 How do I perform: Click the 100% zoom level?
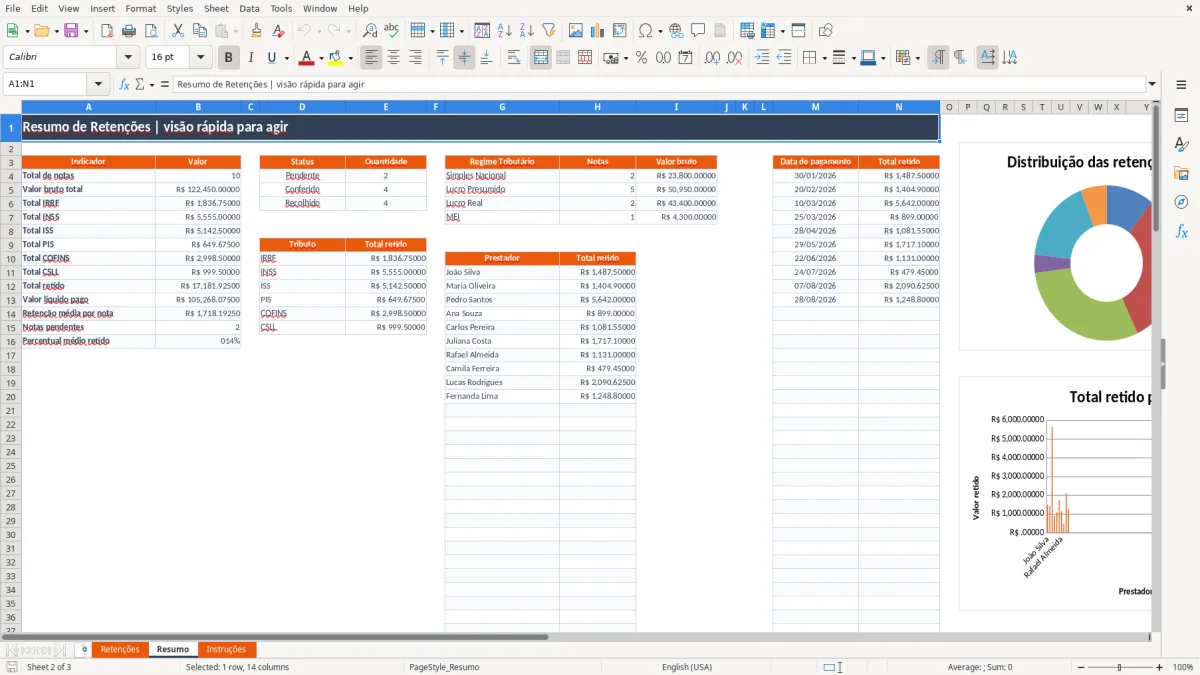[x=1182, y=667]
